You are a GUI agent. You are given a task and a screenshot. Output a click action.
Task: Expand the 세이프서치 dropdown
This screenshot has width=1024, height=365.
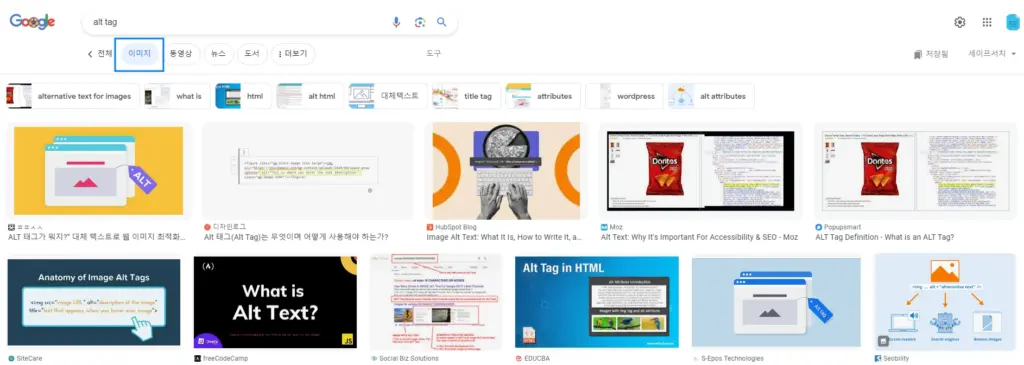tap(992, 54)
